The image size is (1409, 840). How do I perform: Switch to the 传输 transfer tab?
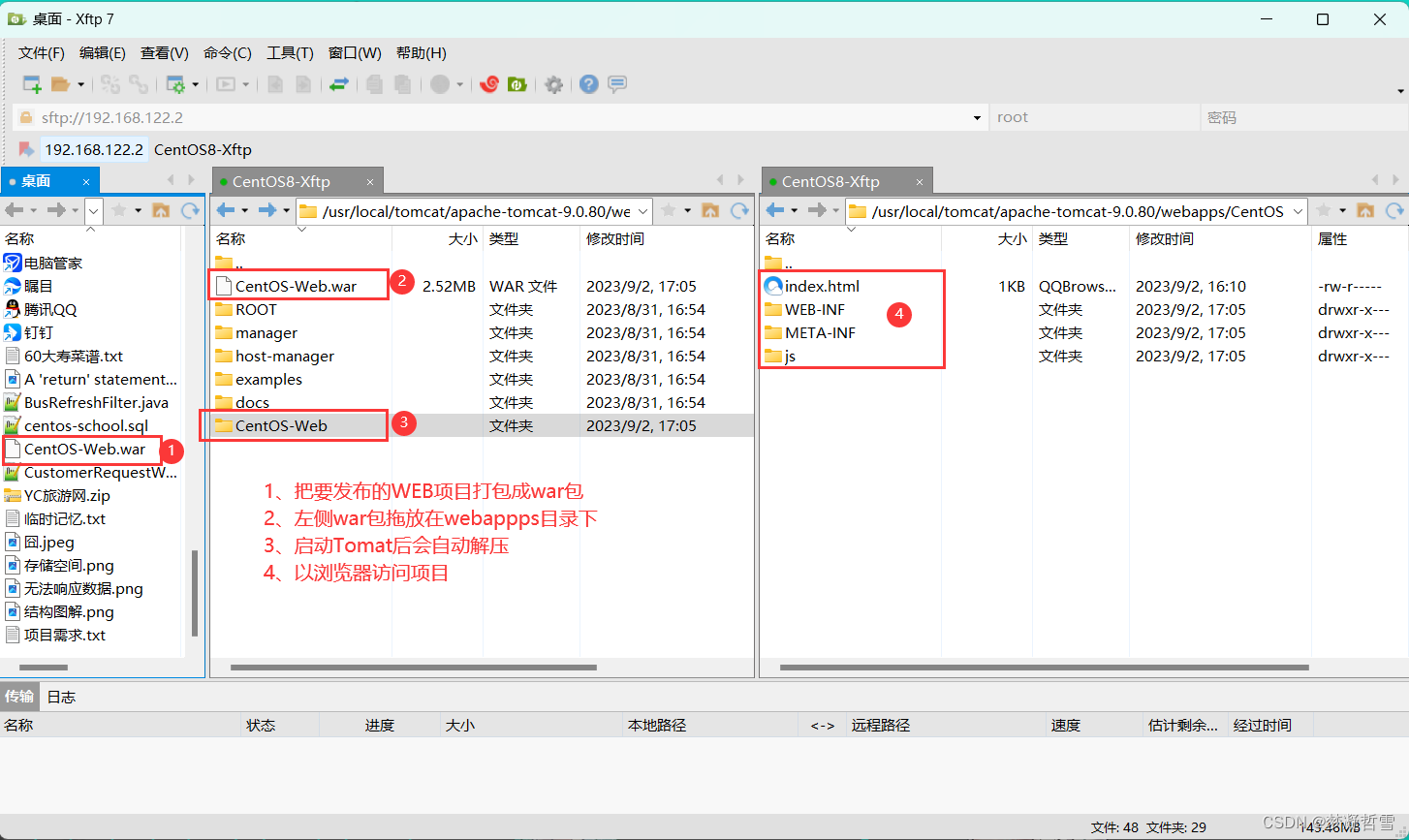point(19,697)
